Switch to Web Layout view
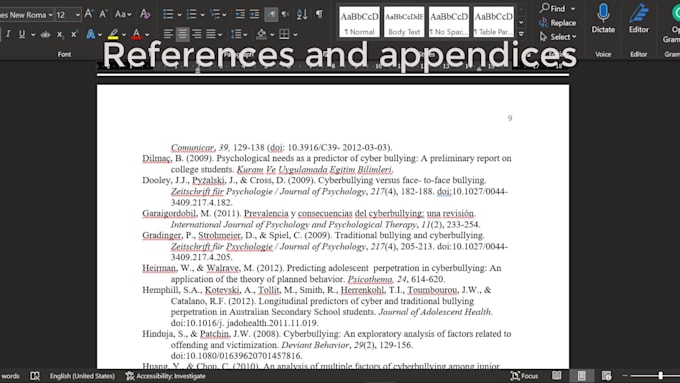 point(606,376)
